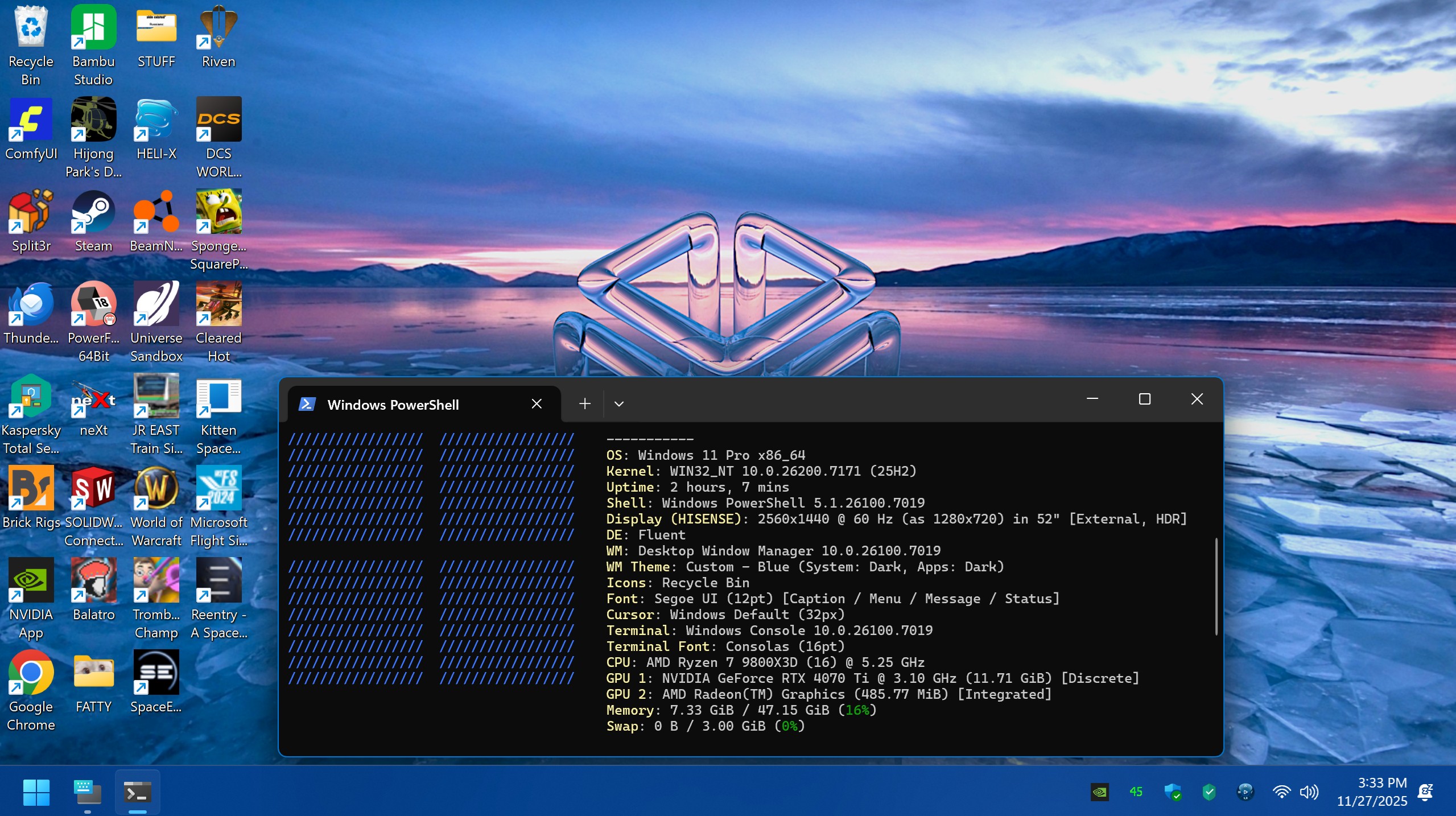Screen dimensions: 1456x816
Task: Select the ComfyUI desktop icon
Action: (x=31, y=119)
